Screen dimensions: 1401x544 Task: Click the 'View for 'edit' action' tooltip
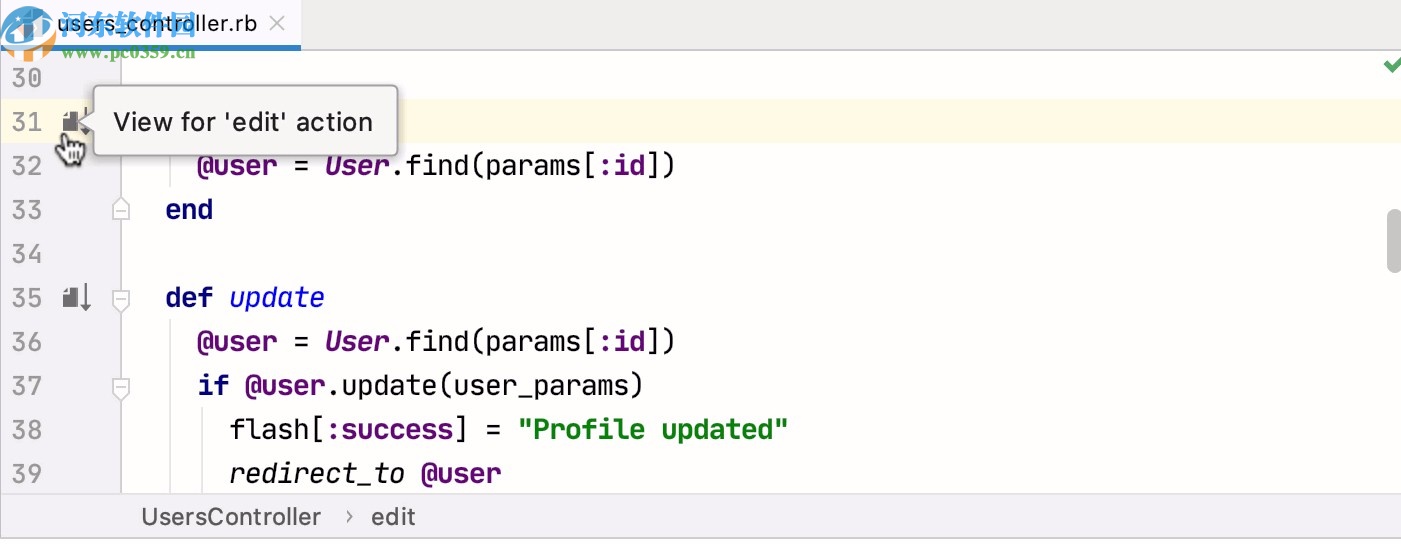(x=243, y=122)
